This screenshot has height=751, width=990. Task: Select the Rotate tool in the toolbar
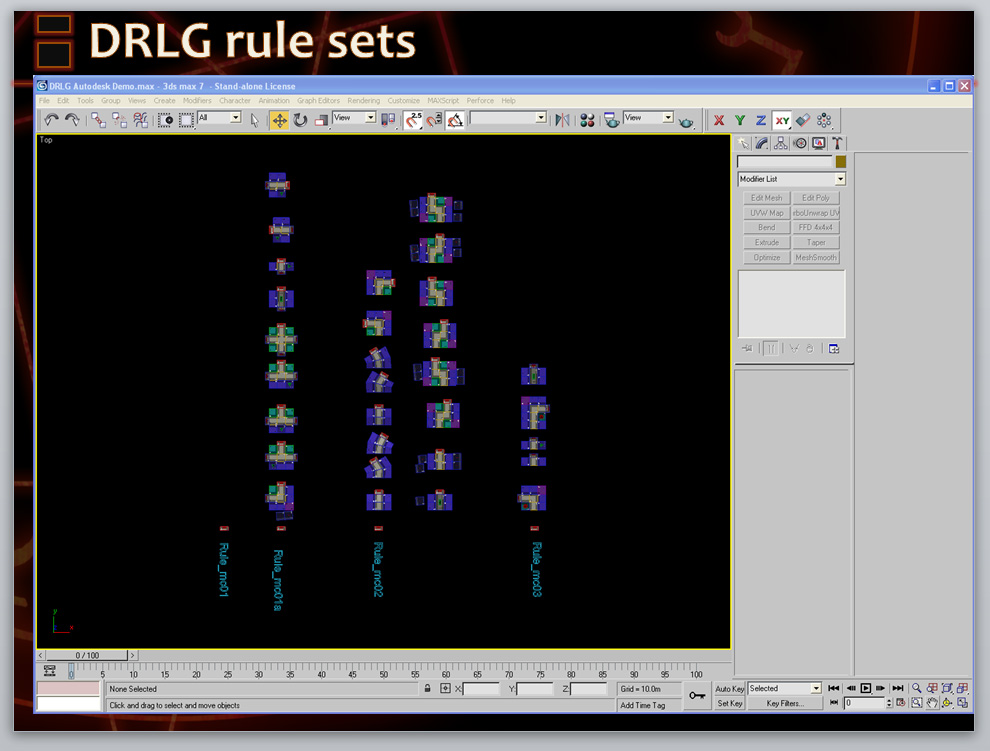pos(300,120)
